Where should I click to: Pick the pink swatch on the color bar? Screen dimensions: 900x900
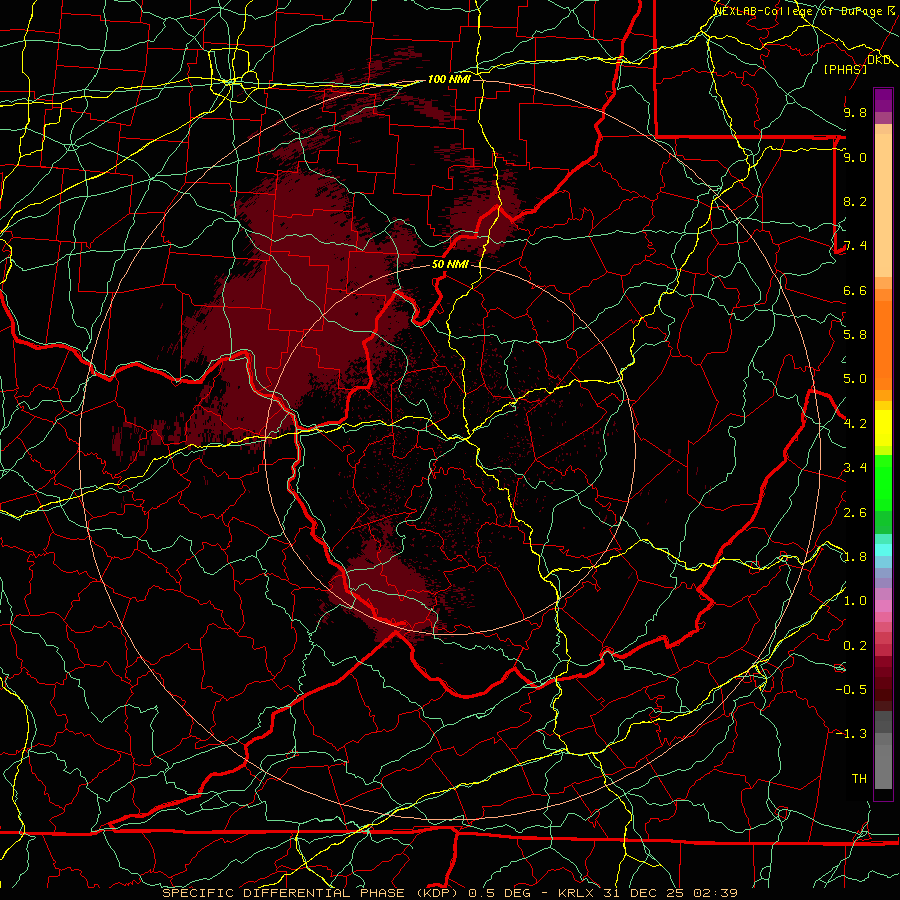(x=883, y=606)
